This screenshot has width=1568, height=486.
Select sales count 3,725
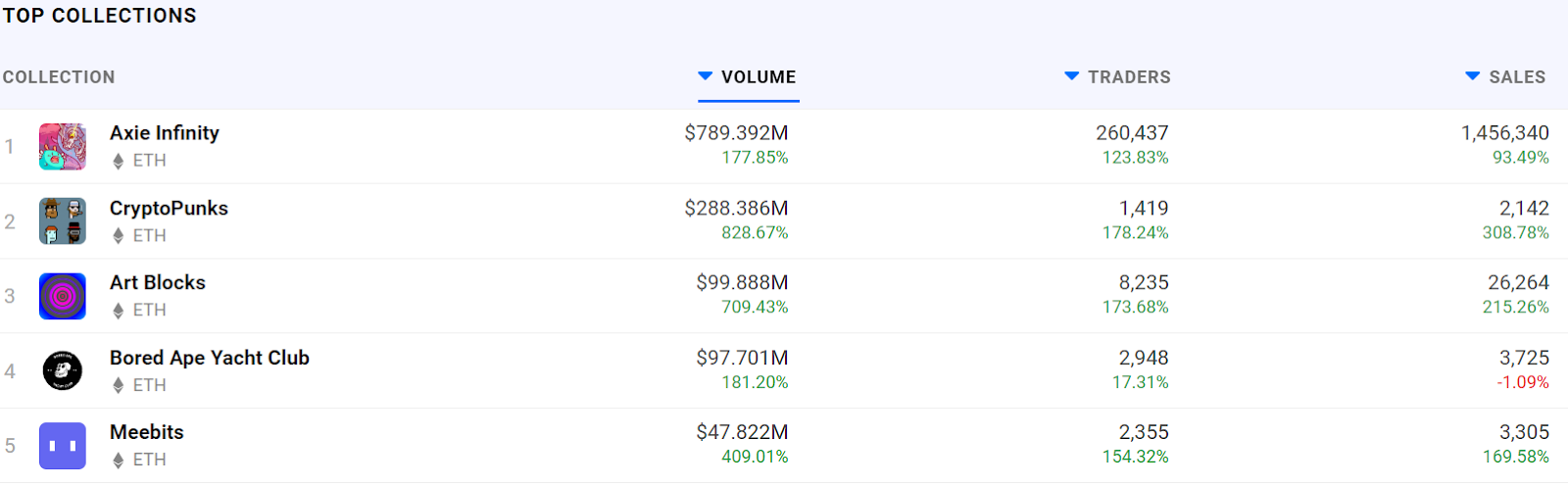pos(1524,359)
